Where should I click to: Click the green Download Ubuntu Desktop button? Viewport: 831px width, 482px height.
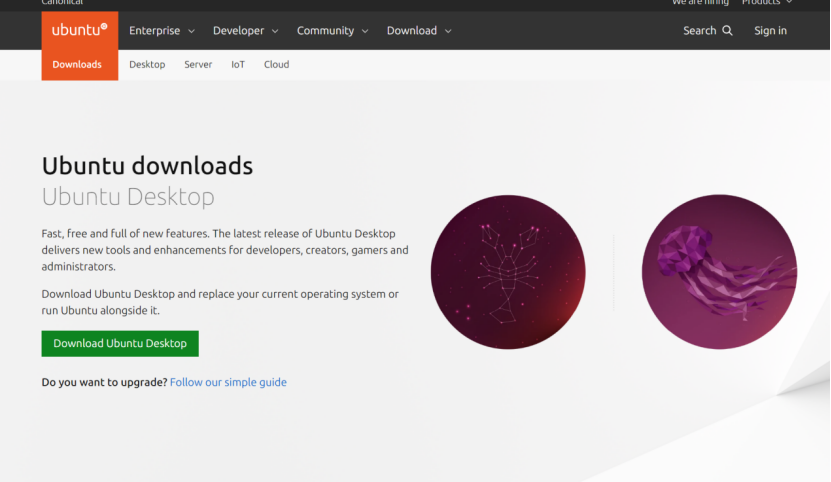coord(120,344)
